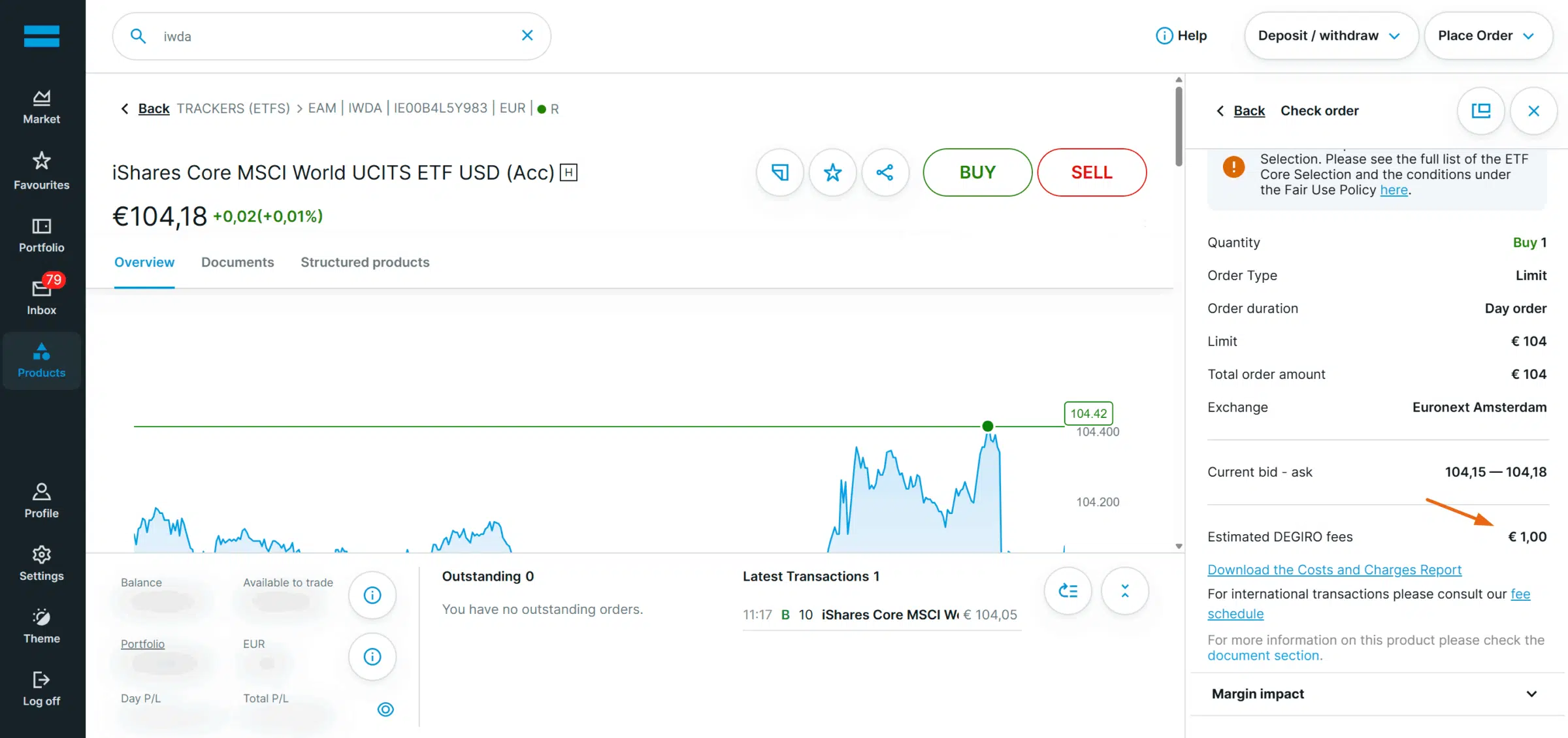
Task: Open the Market section
Action: pos(41,107)
